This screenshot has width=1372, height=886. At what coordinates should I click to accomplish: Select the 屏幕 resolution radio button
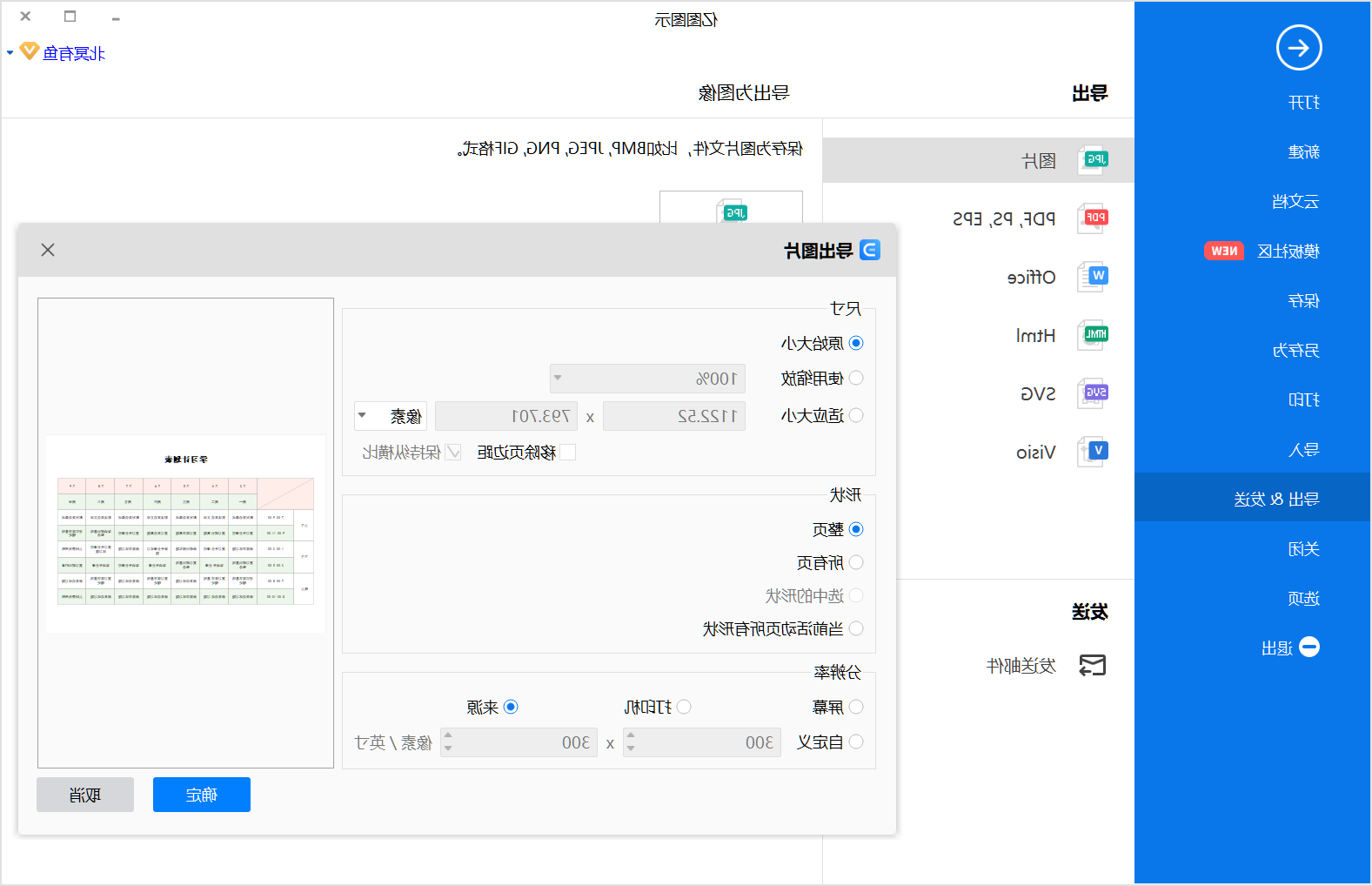tap(856, 707)
